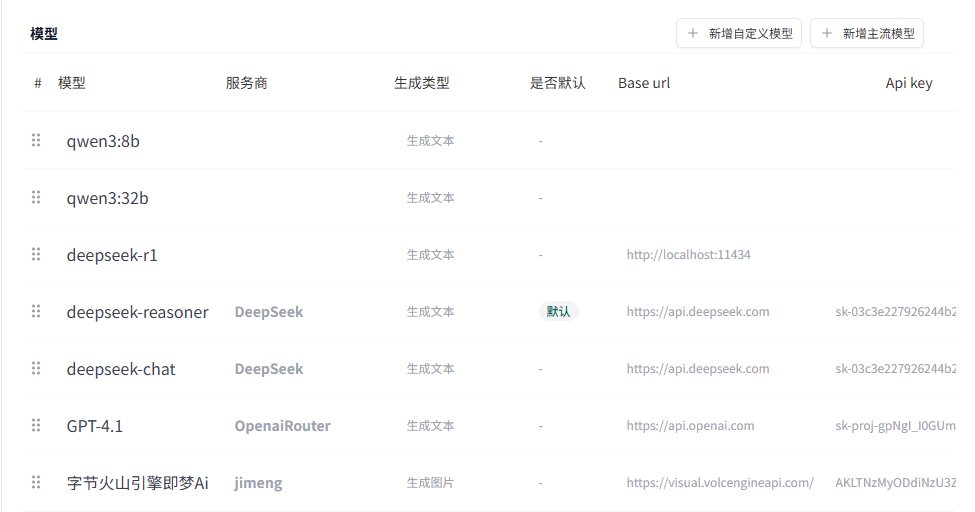975x512 pixels.
Task: Select the deepseek-chat model name
Action: coord(121,370)
